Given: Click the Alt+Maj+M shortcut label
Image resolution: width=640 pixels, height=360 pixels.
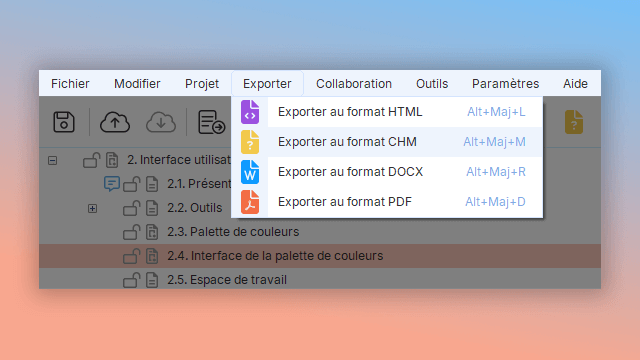Looking at the screenshot, I should tap(494, 142).
